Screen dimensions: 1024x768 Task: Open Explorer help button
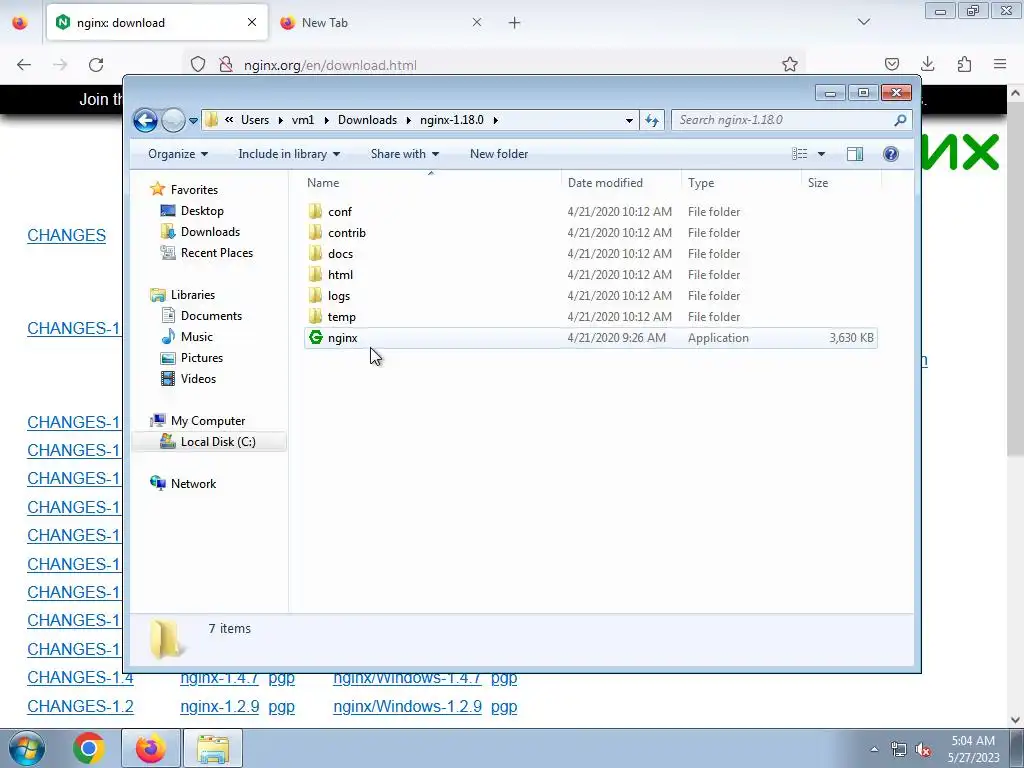click(x=890, y=154)
